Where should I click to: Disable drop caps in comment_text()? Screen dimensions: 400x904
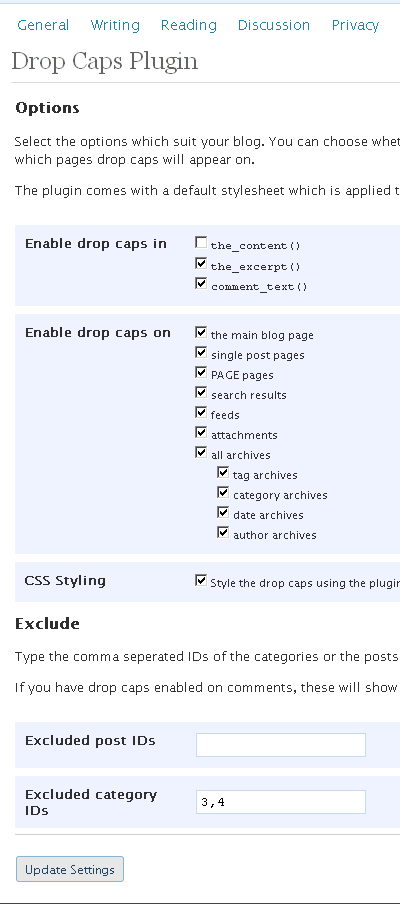point(201,284)
